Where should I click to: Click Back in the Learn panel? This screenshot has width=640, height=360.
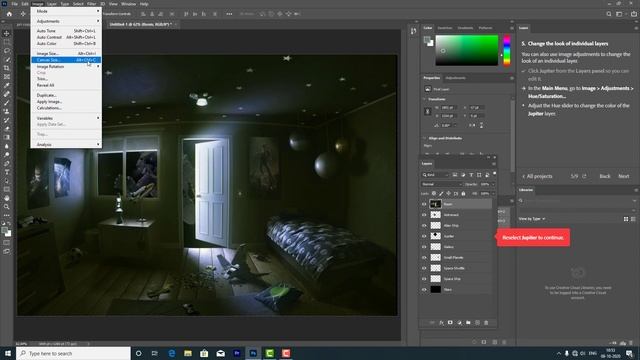click(x=604, y=176)
